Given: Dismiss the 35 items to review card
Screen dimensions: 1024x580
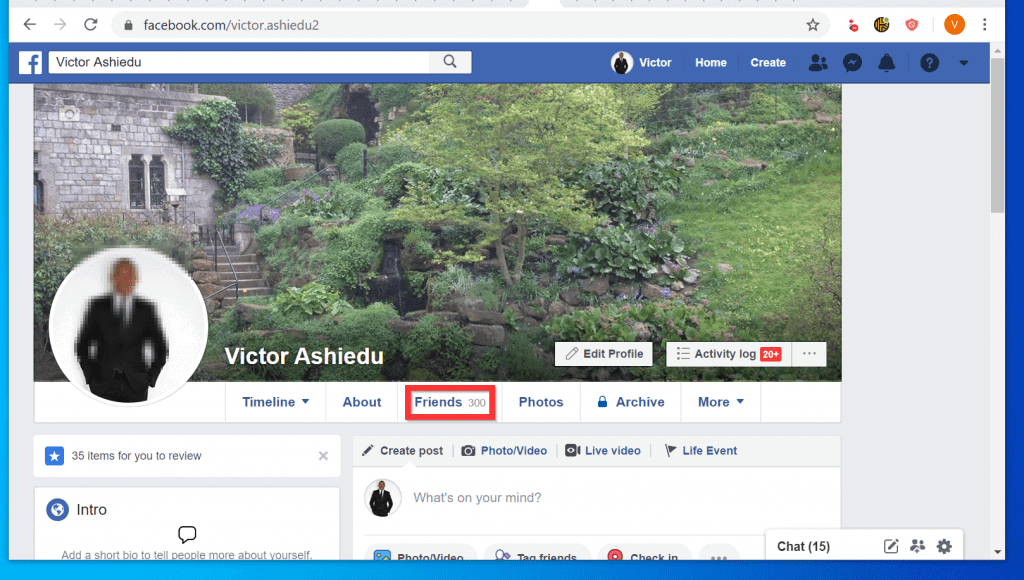Looking at the screenshot, I should pyautogui.click(x=323, y=456).
